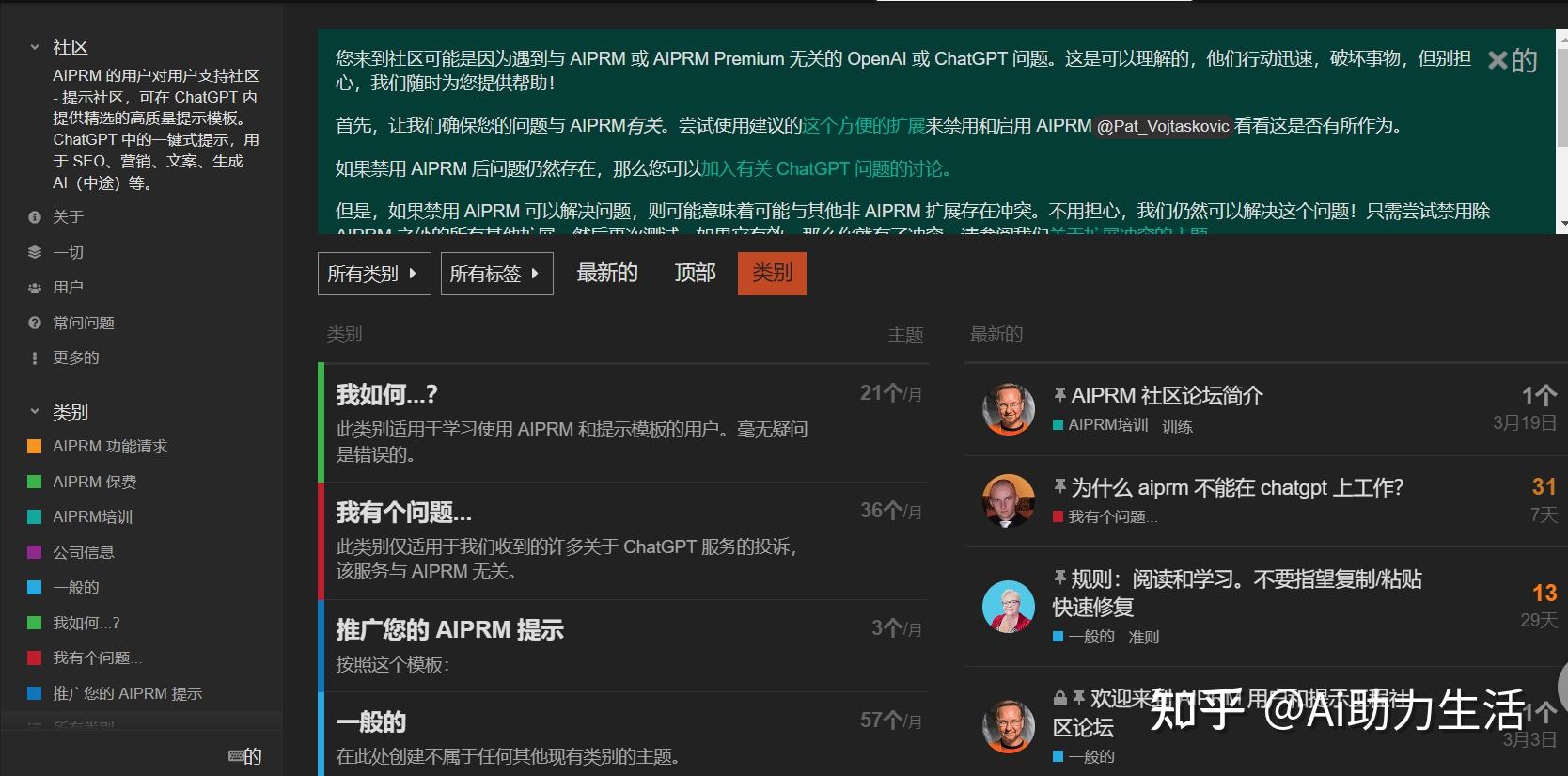
Task: Open topic AIPRM 社区论坛简介
Action: point(1168,395)
